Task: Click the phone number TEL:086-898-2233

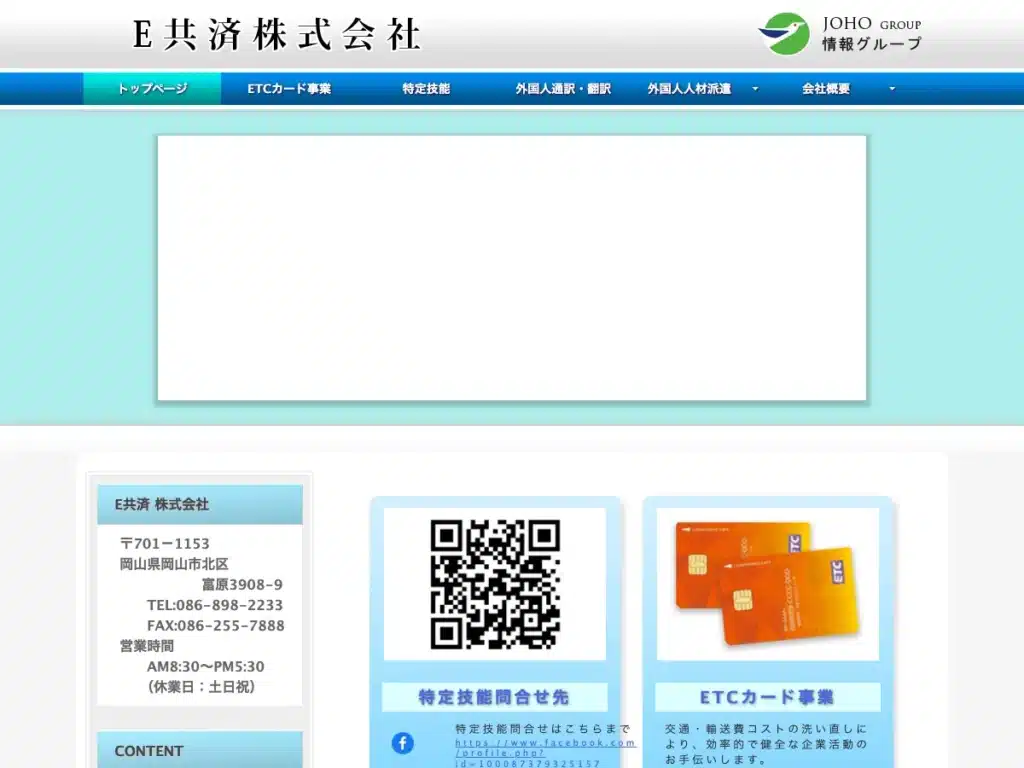Action: (215, 605)
